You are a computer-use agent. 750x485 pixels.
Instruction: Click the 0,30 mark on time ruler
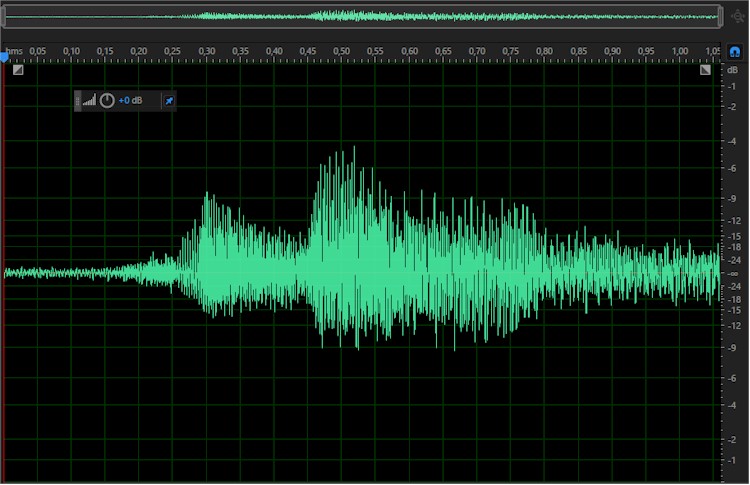(207, 51)
